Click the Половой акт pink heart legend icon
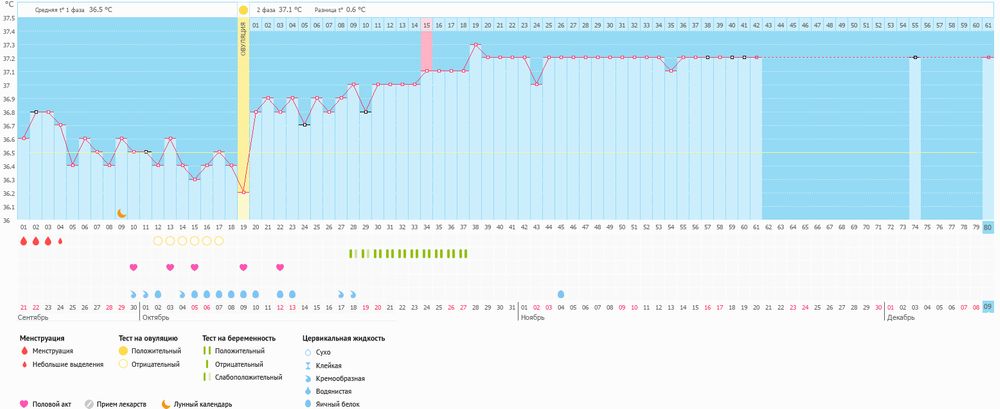 (24, 404)
